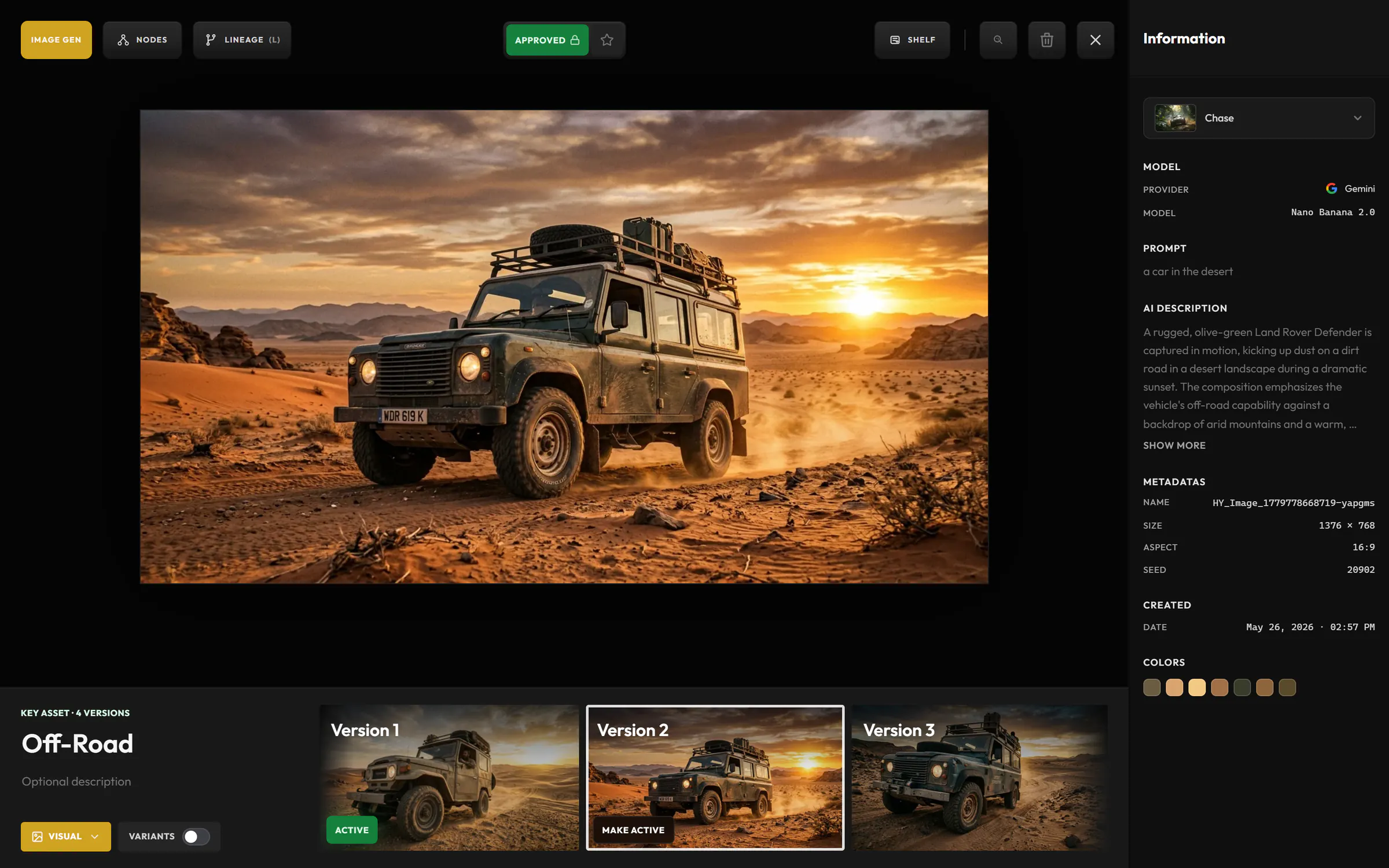This screenshot has height=868, width=1389.
Task: Click the Lineage branch icon
Action: tap(211, 40)
